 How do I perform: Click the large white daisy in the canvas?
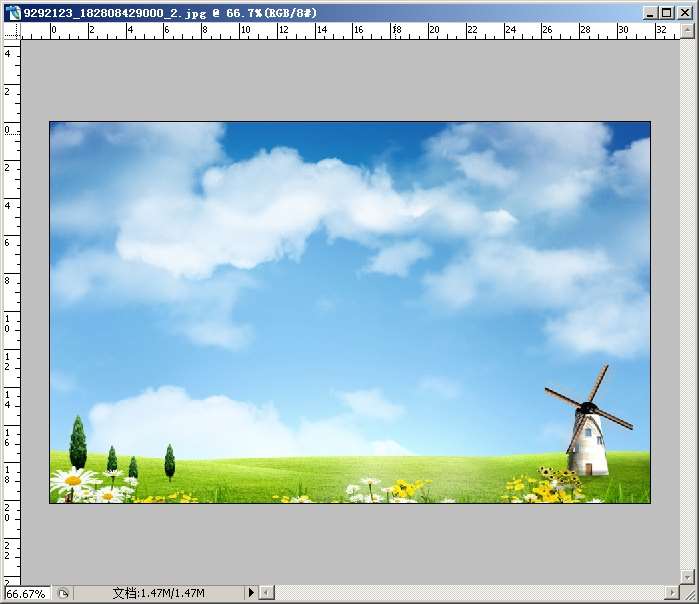(72, 482)
